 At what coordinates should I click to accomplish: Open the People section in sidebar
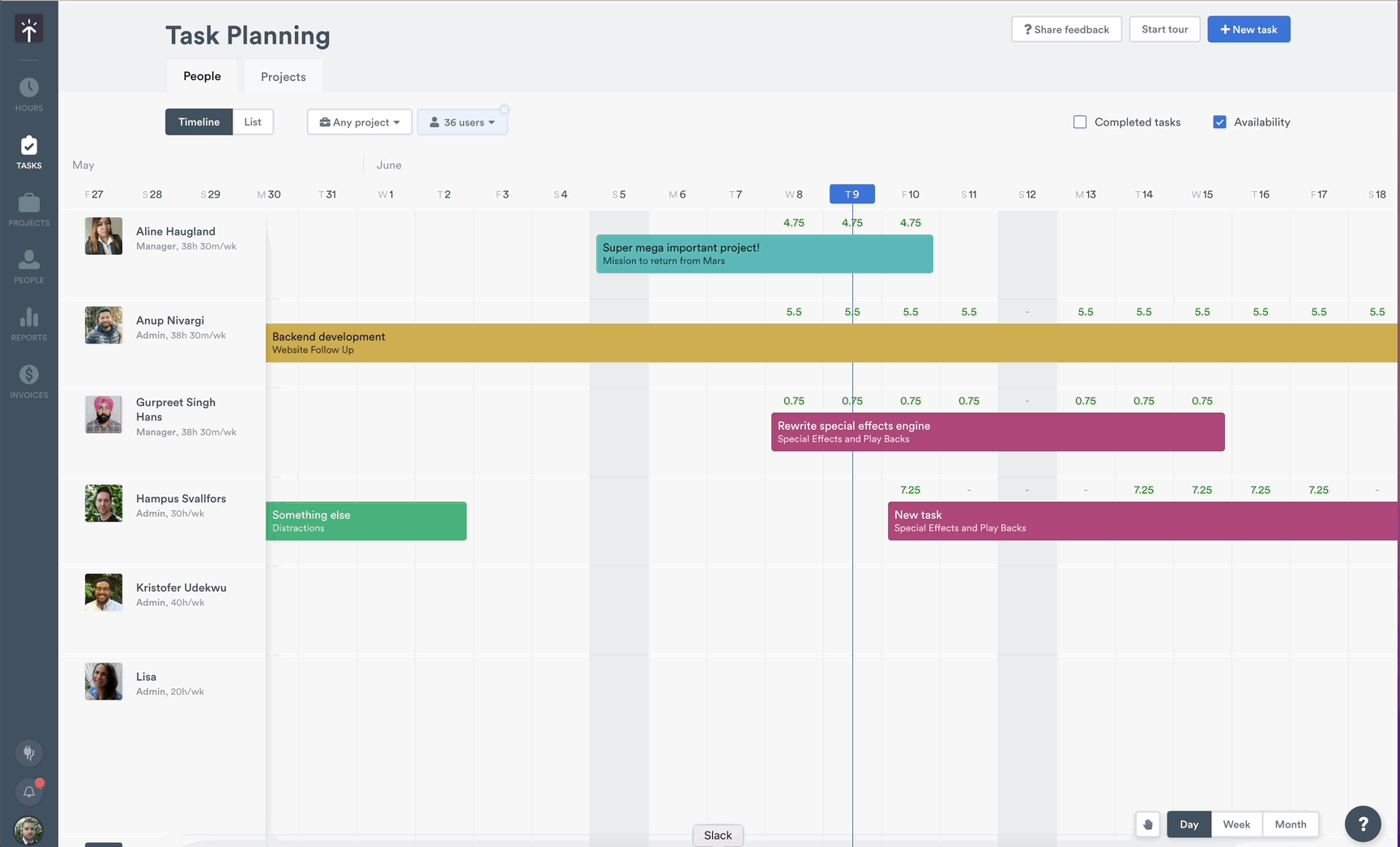coord(29,263)
